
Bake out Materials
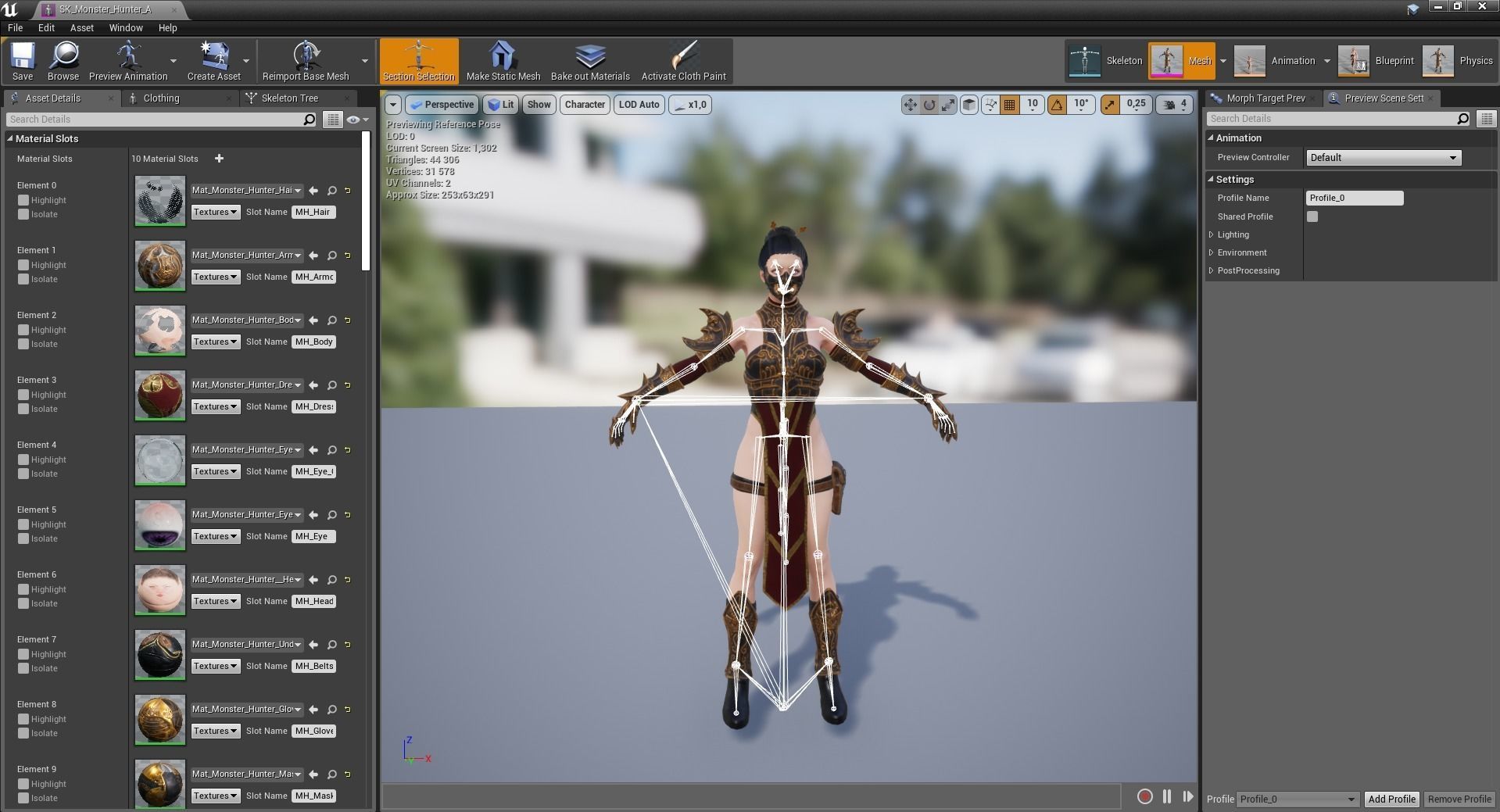tap(590, 61)
